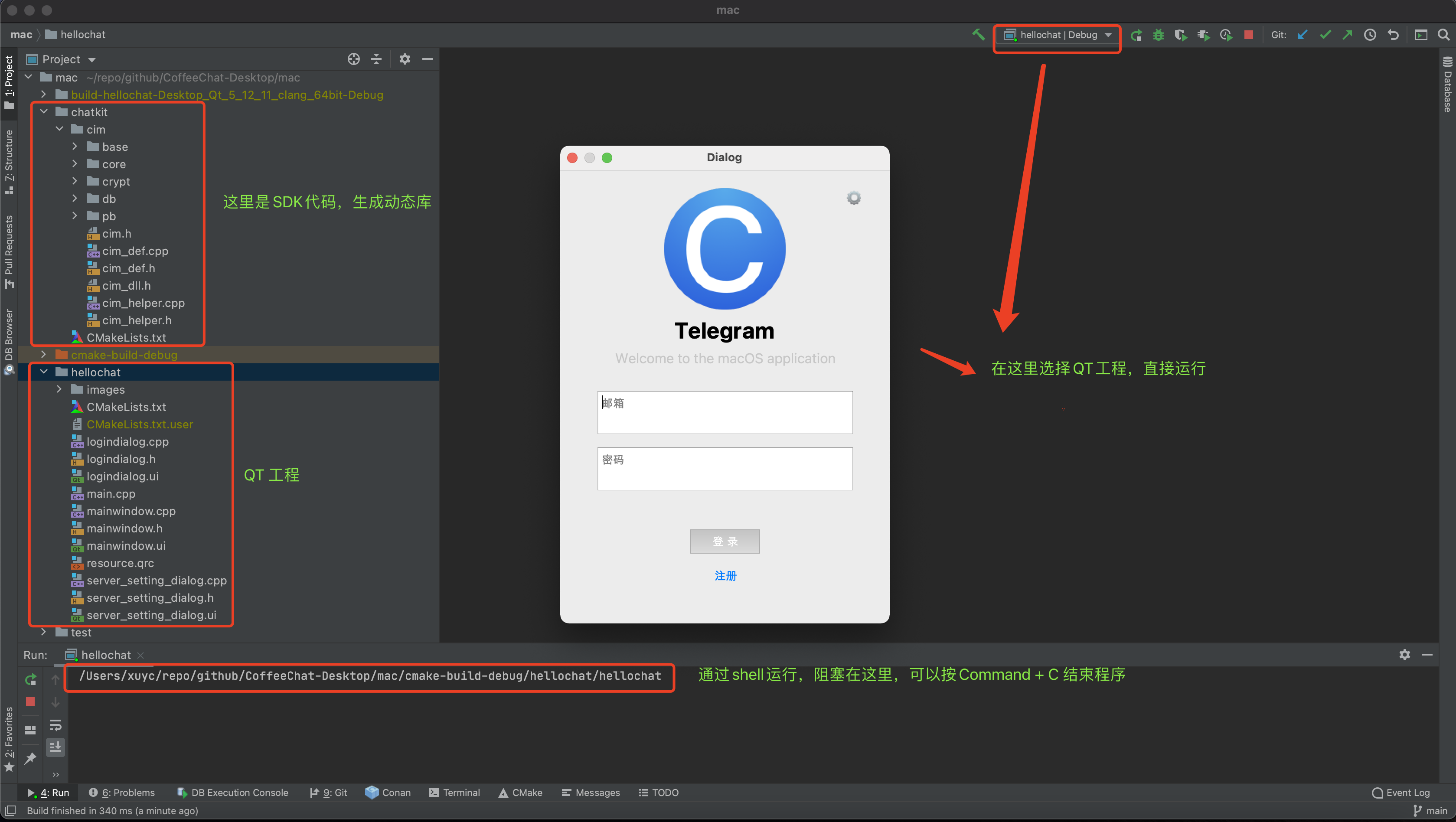Viewport: 1456px width, 822px height.
Task: Rerun hellochat from the Run panel
Action: (x=30, y=679)
